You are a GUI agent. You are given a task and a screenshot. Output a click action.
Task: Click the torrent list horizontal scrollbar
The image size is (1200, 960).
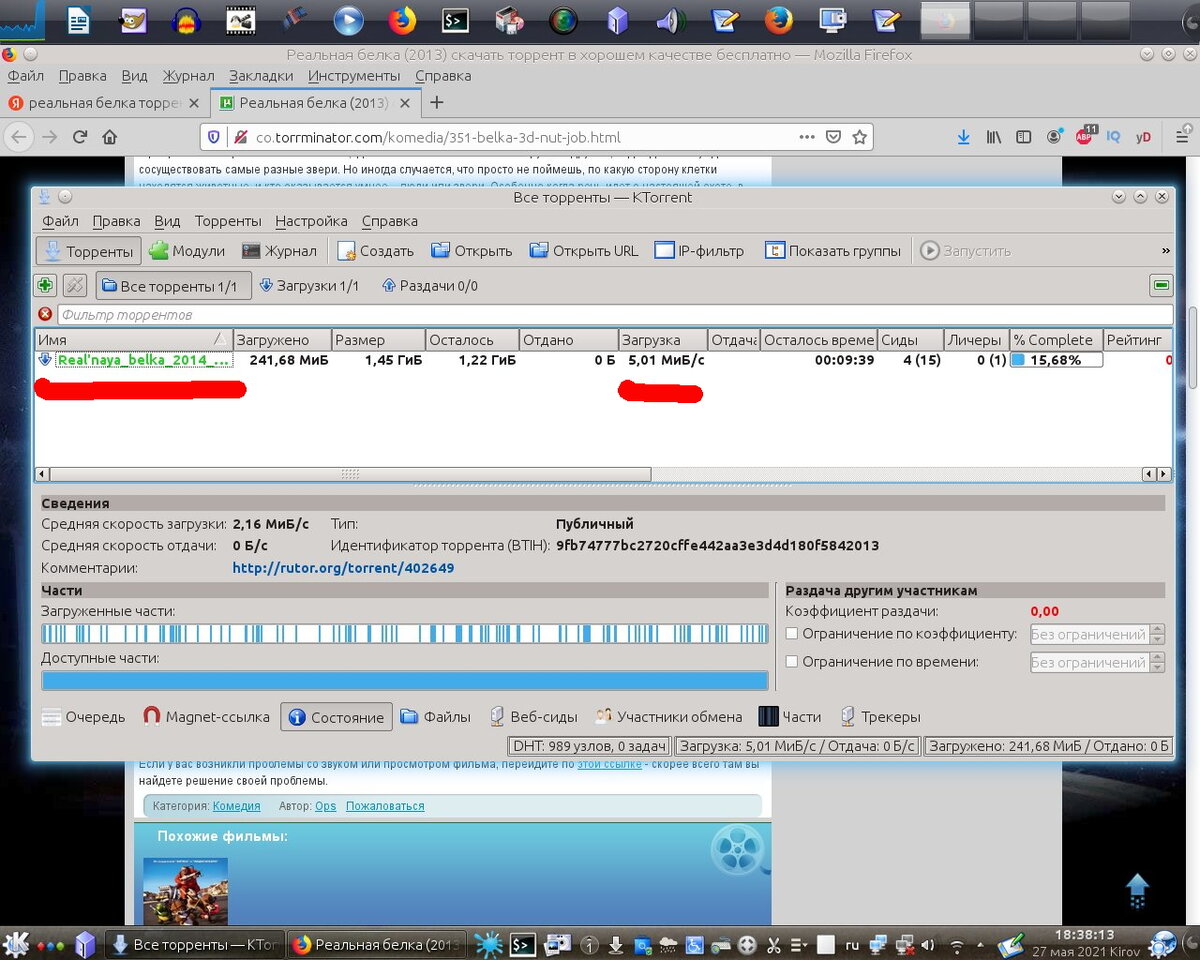(x=350, y=474)
